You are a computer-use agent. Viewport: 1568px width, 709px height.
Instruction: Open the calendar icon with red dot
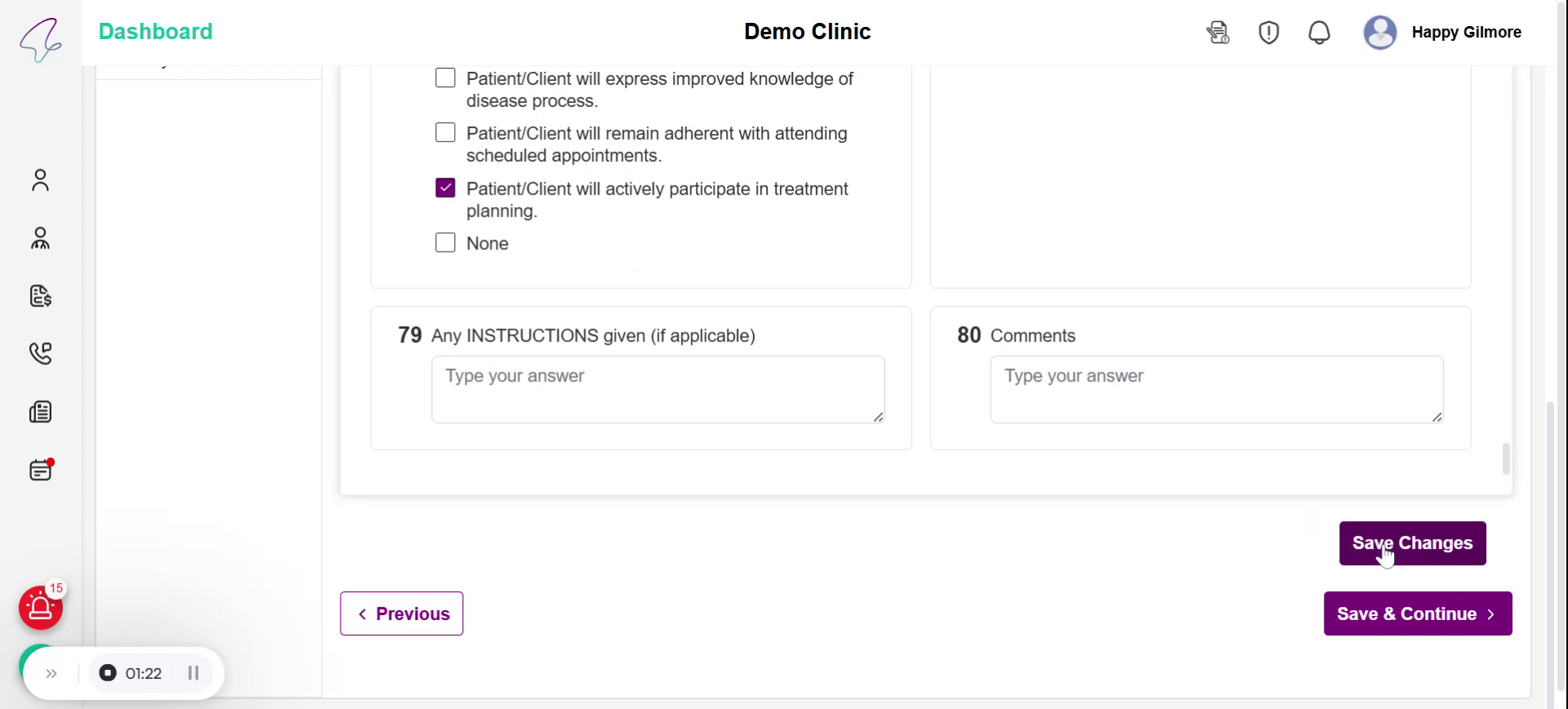(40, 470)
